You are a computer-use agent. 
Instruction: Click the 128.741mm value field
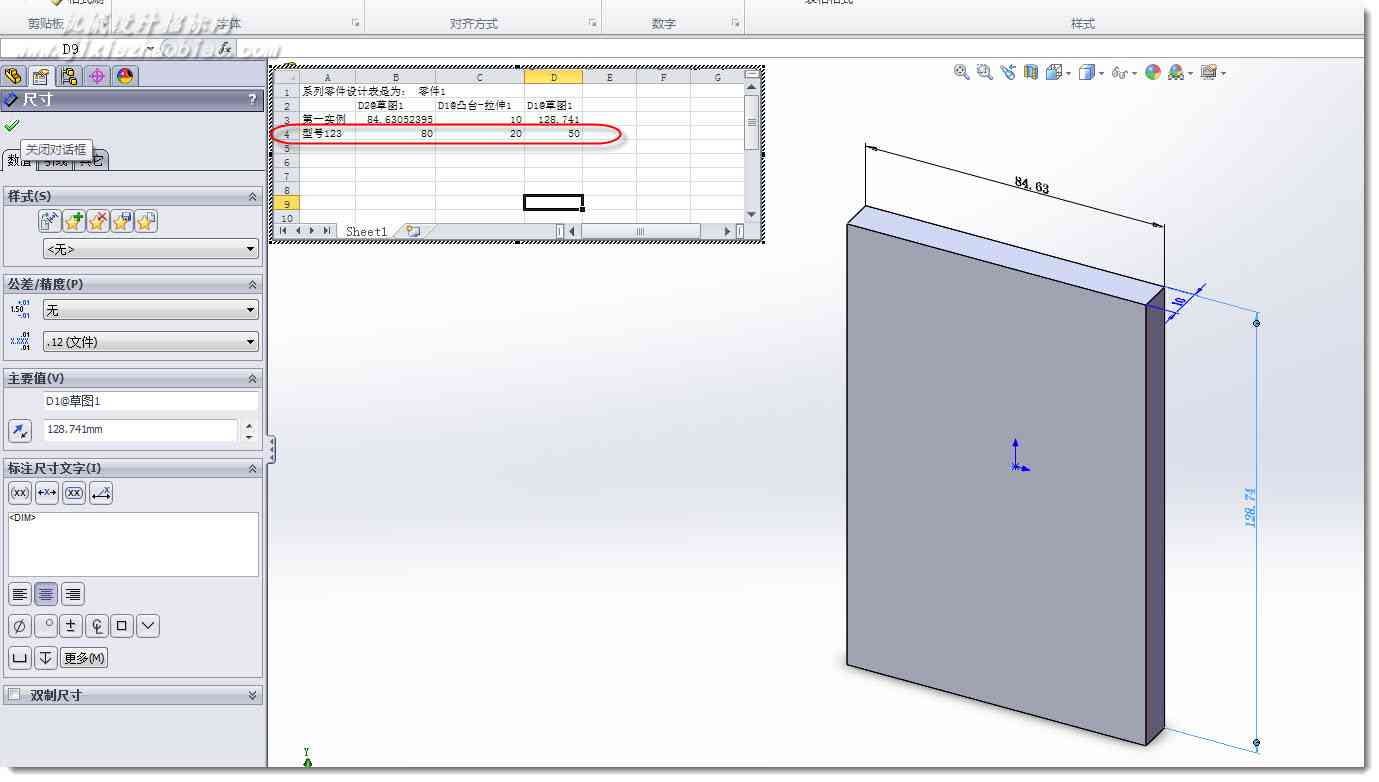tap(140, 430)
